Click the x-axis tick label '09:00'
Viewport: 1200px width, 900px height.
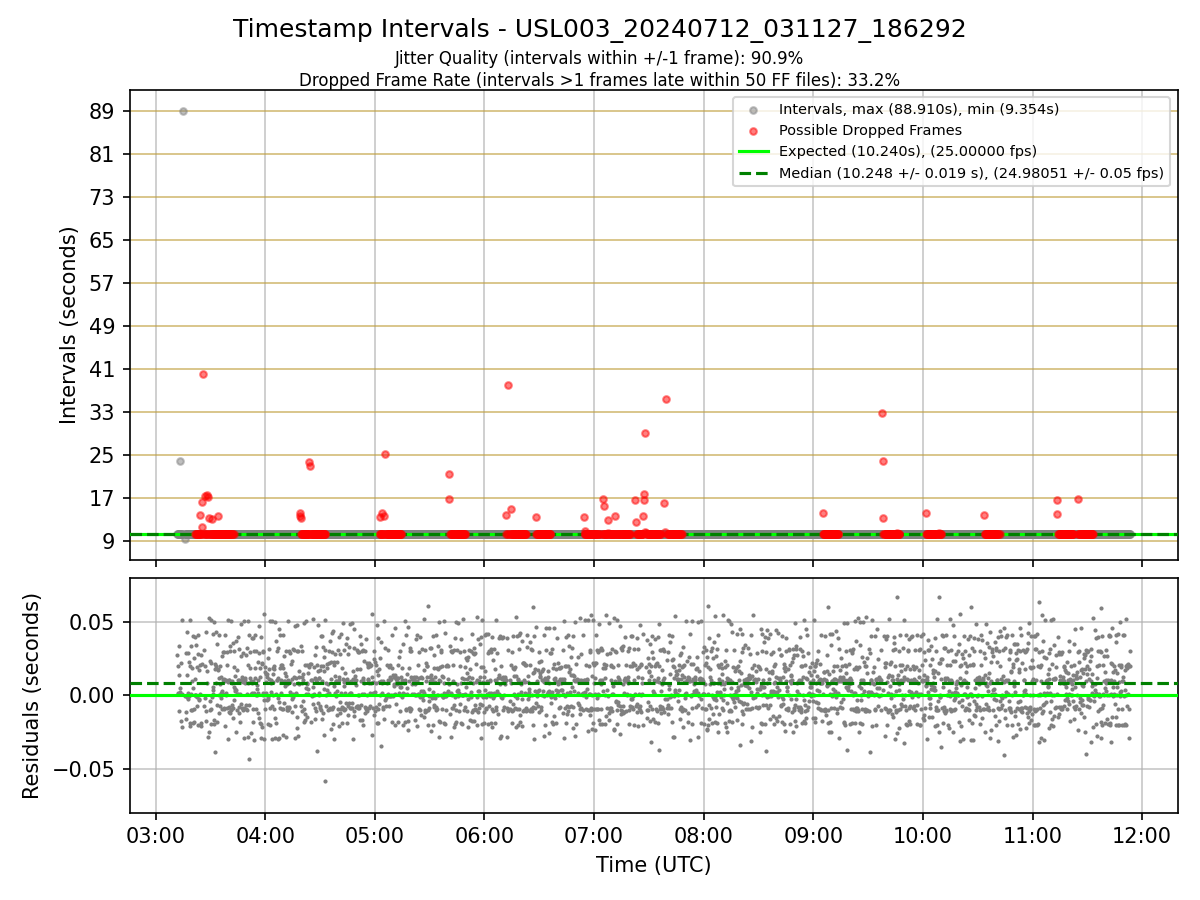pyautogui.click(x=813, y=836)
